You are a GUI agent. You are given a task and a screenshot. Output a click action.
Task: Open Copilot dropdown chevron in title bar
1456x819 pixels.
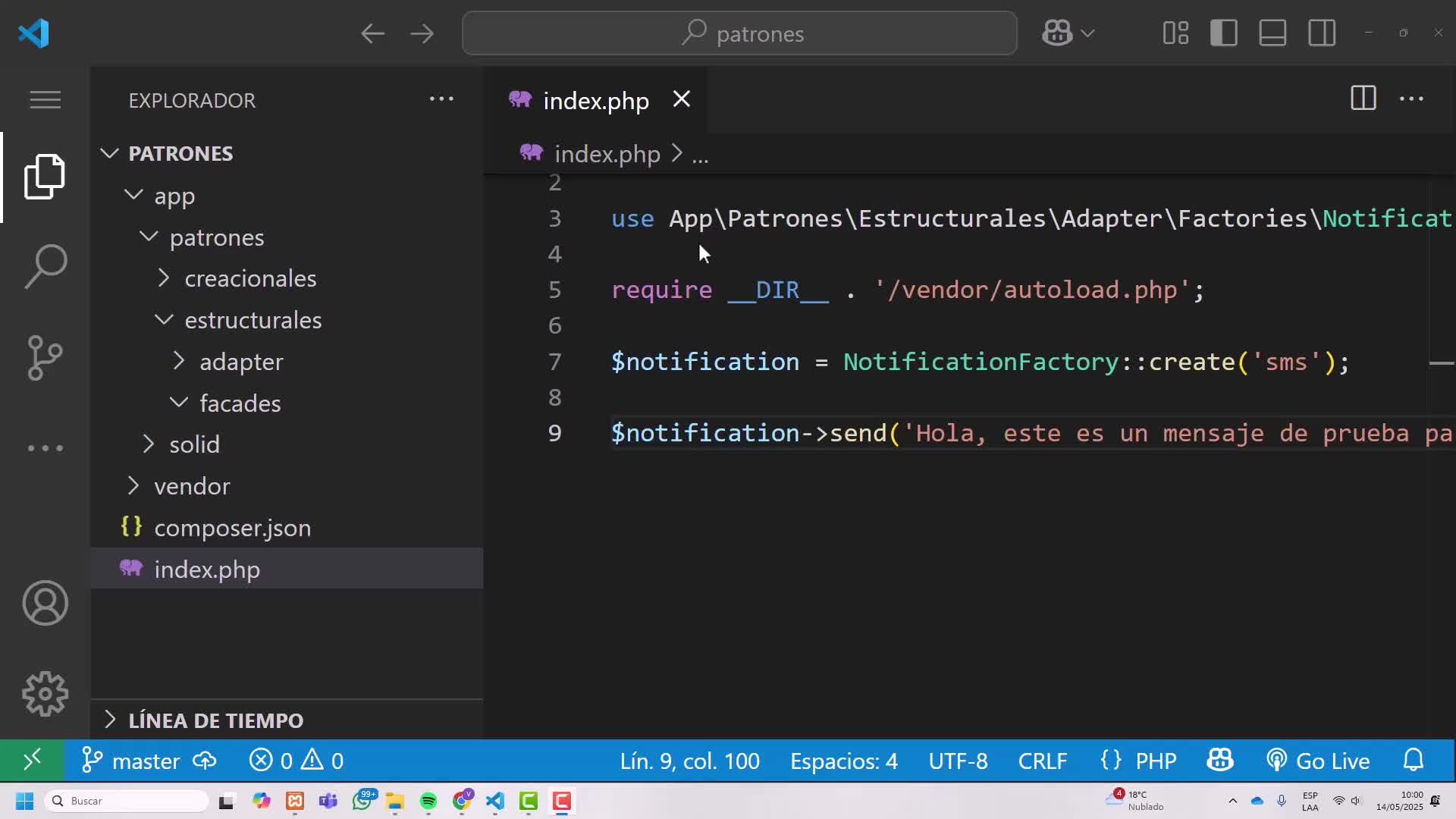[1087, 33]
